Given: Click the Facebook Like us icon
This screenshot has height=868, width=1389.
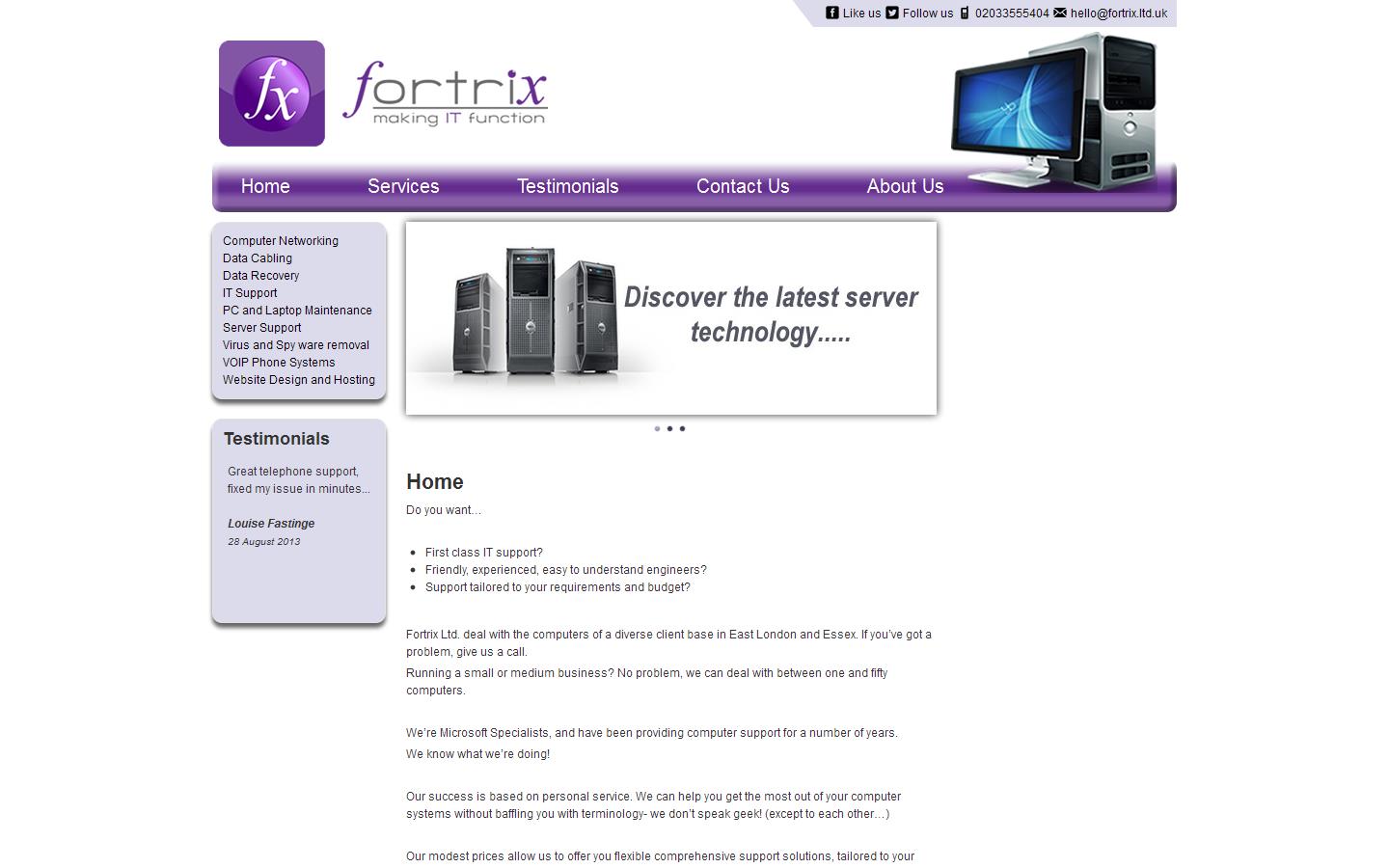Looking at the screenshot, I should tap(831, 13).
